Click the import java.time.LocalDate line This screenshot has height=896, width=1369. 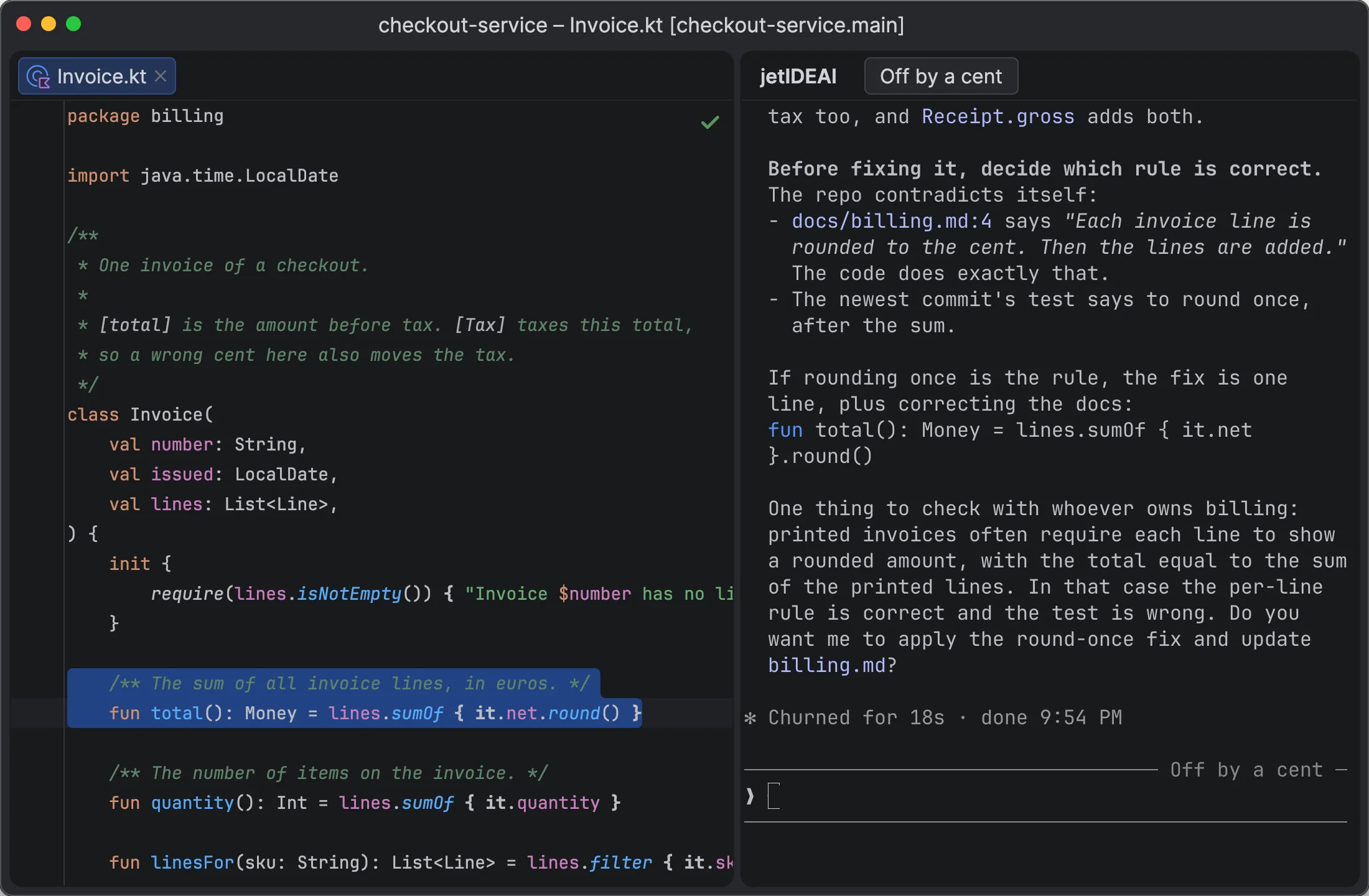pos(203,175)
